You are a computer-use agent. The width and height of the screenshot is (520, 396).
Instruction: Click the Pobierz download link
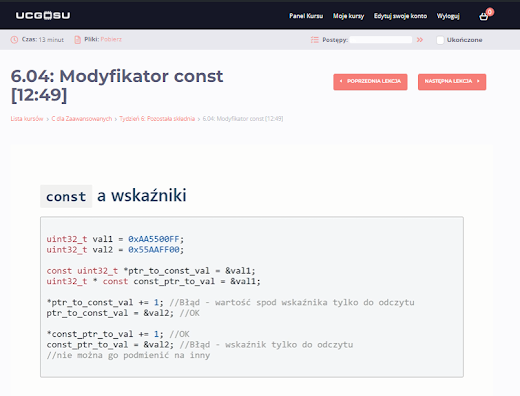coord(111,39)
